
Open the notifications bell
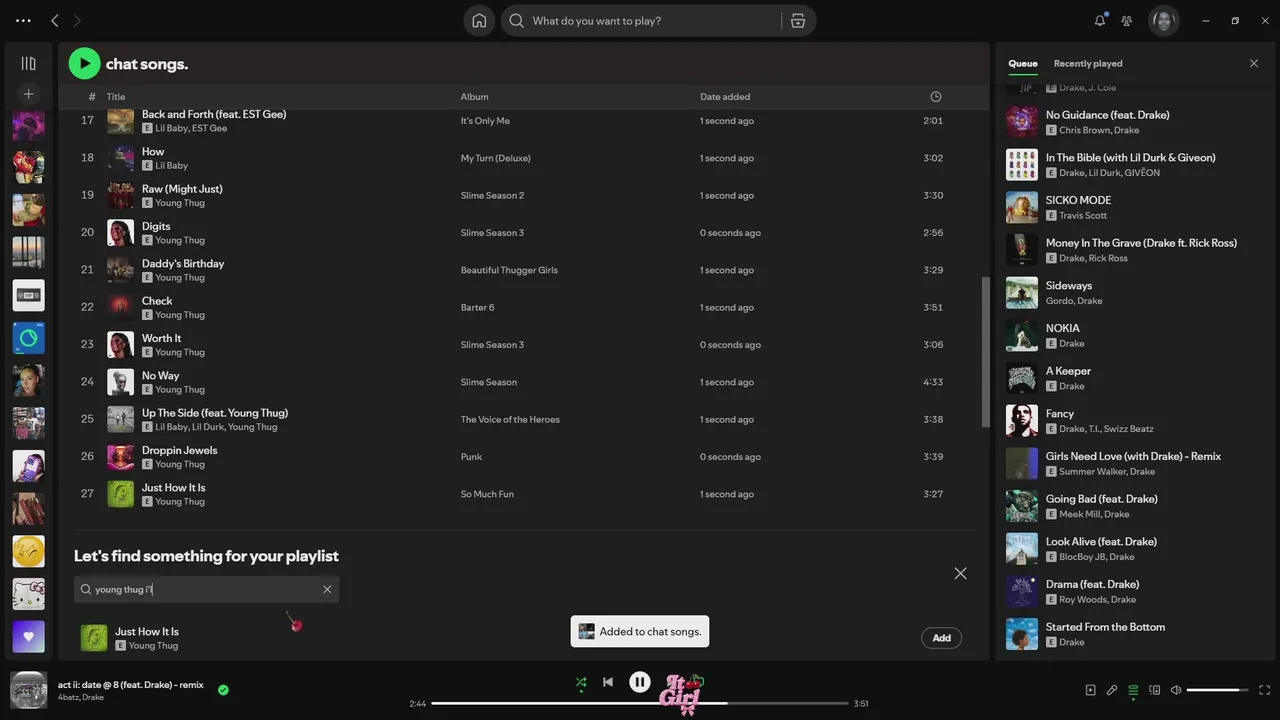coord(1100,20)
